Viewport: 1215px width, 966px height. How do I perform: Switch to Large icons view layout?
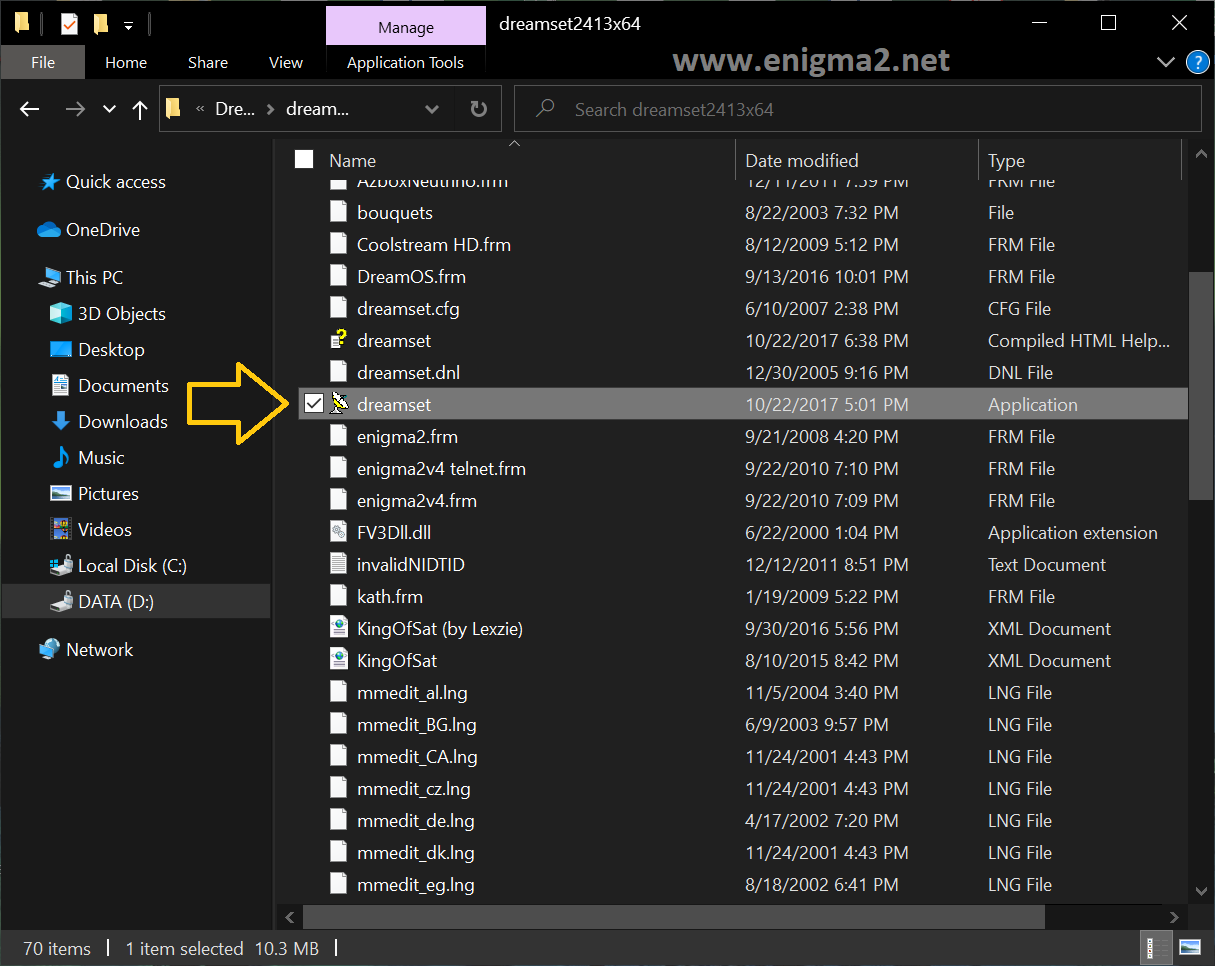click(x=1189, y=947)
